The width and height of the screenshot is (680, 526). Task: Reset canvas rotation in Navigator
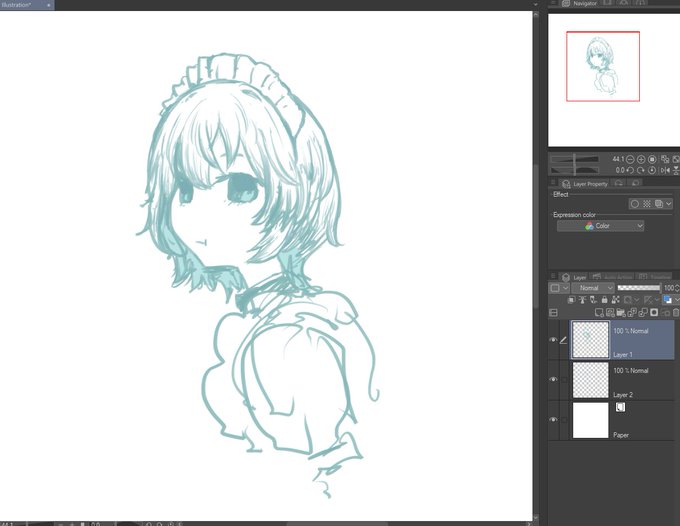pyautogui.click(x=652, y=170)
